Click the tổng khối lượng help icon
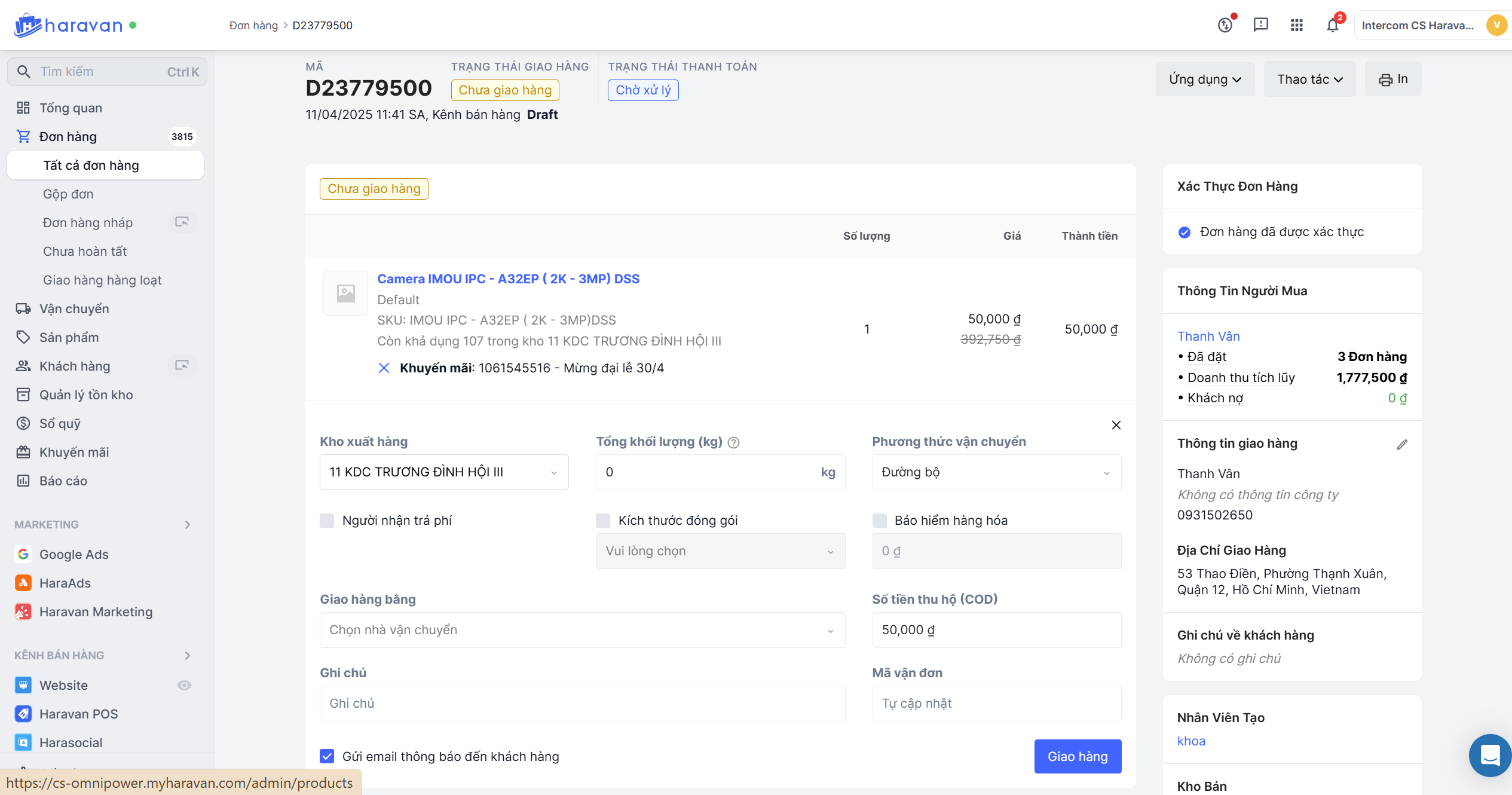Screen dimensions: 1512x795 (x=734, y=442)
